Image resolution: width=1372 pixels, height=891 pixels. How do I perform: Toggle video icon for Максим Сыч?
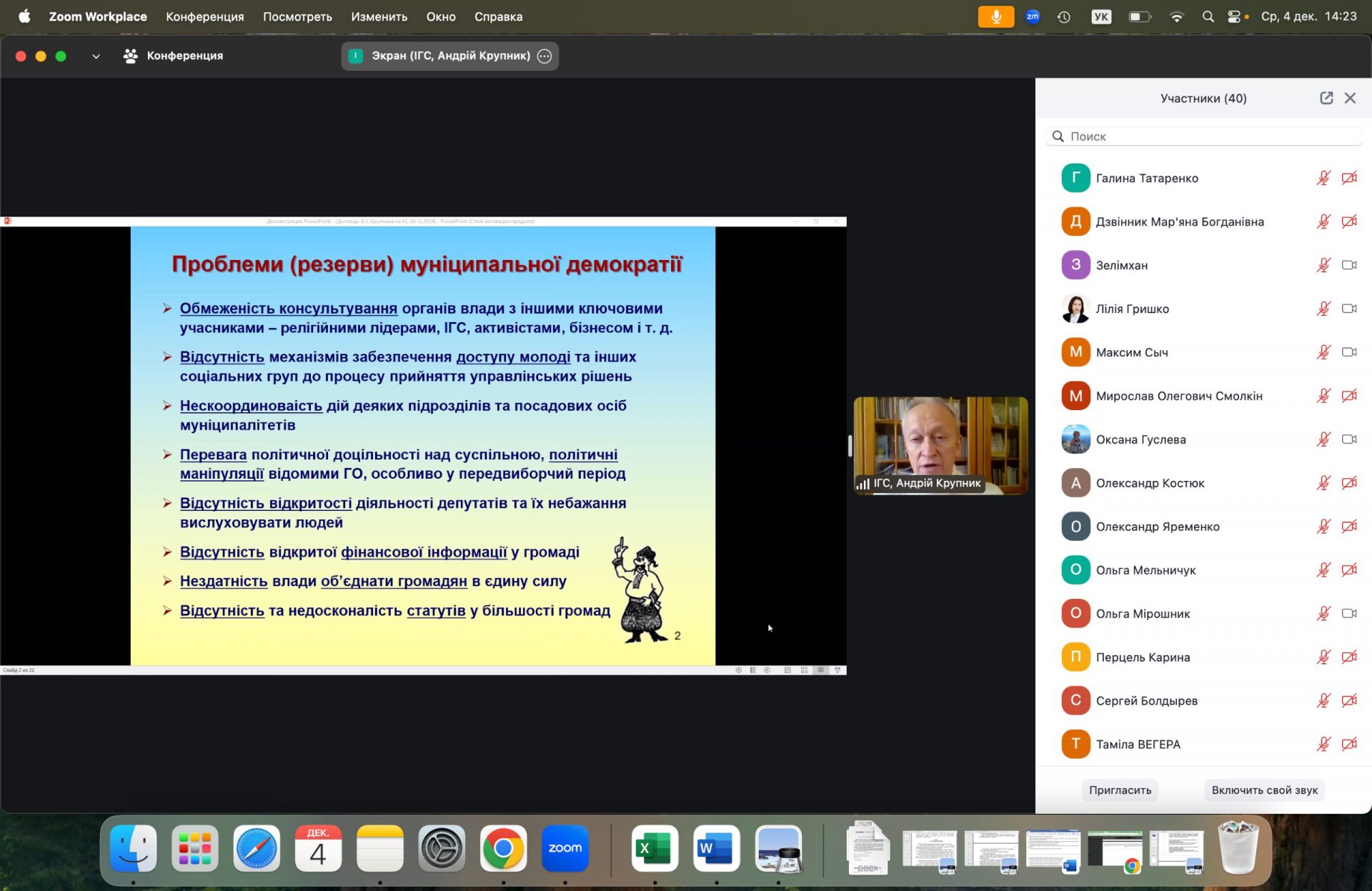tap(1349, 352)
